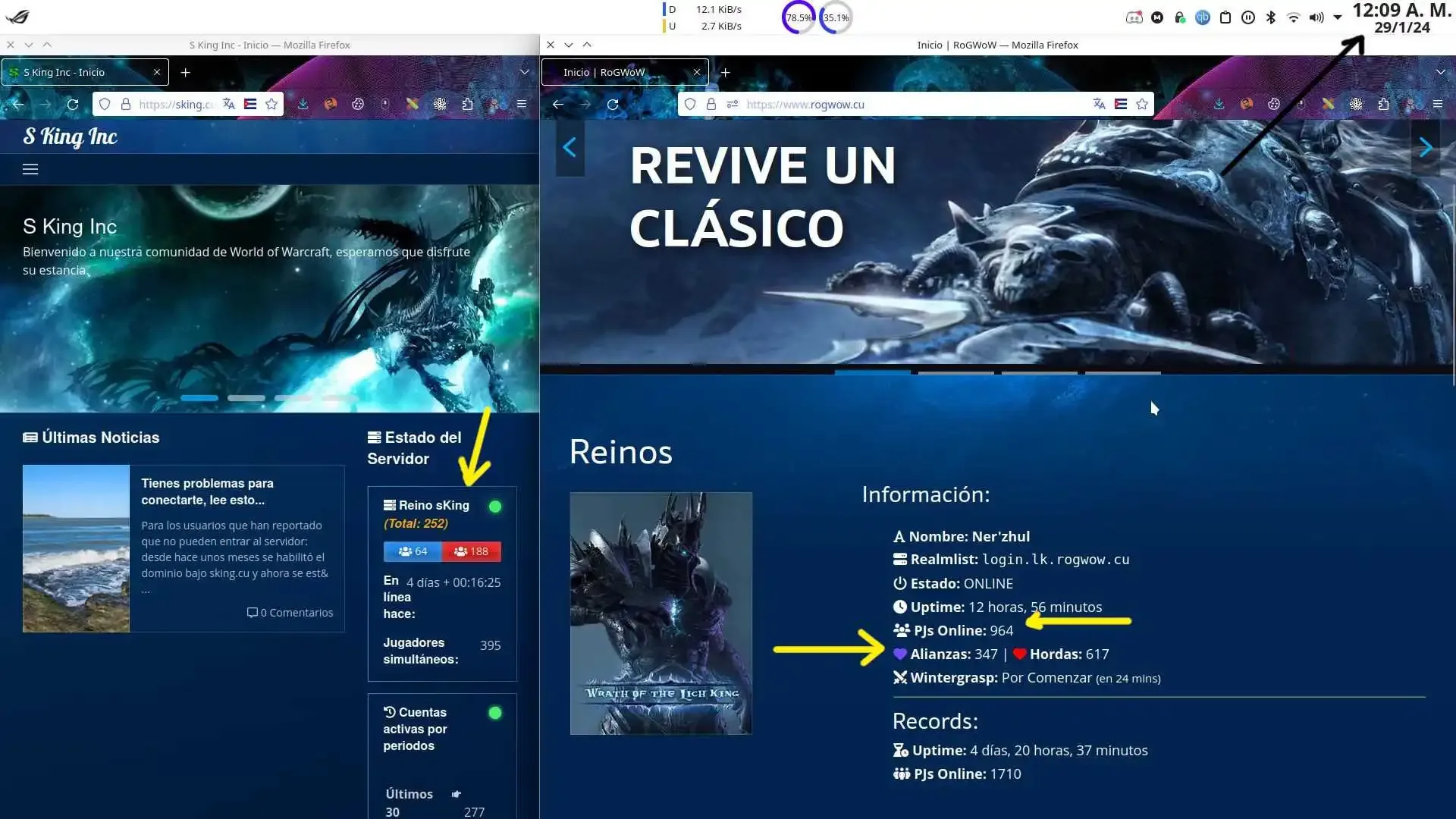Go back in the RoGWoW window

point(558,105)
